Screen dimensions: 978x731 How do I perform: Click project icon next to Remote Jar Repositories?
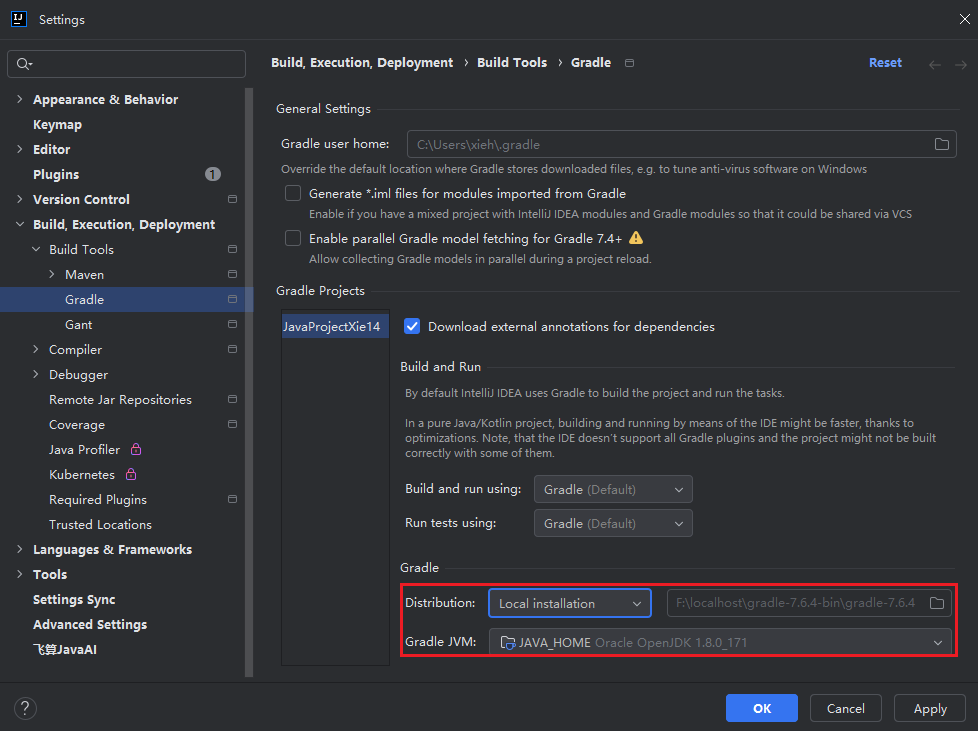[x=233, y=399]
